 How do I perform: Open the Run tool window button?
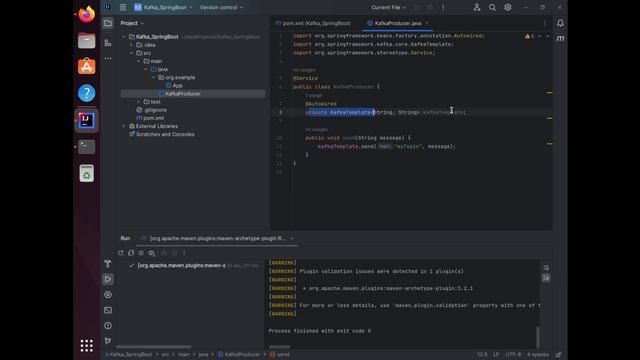pos(108,279)
